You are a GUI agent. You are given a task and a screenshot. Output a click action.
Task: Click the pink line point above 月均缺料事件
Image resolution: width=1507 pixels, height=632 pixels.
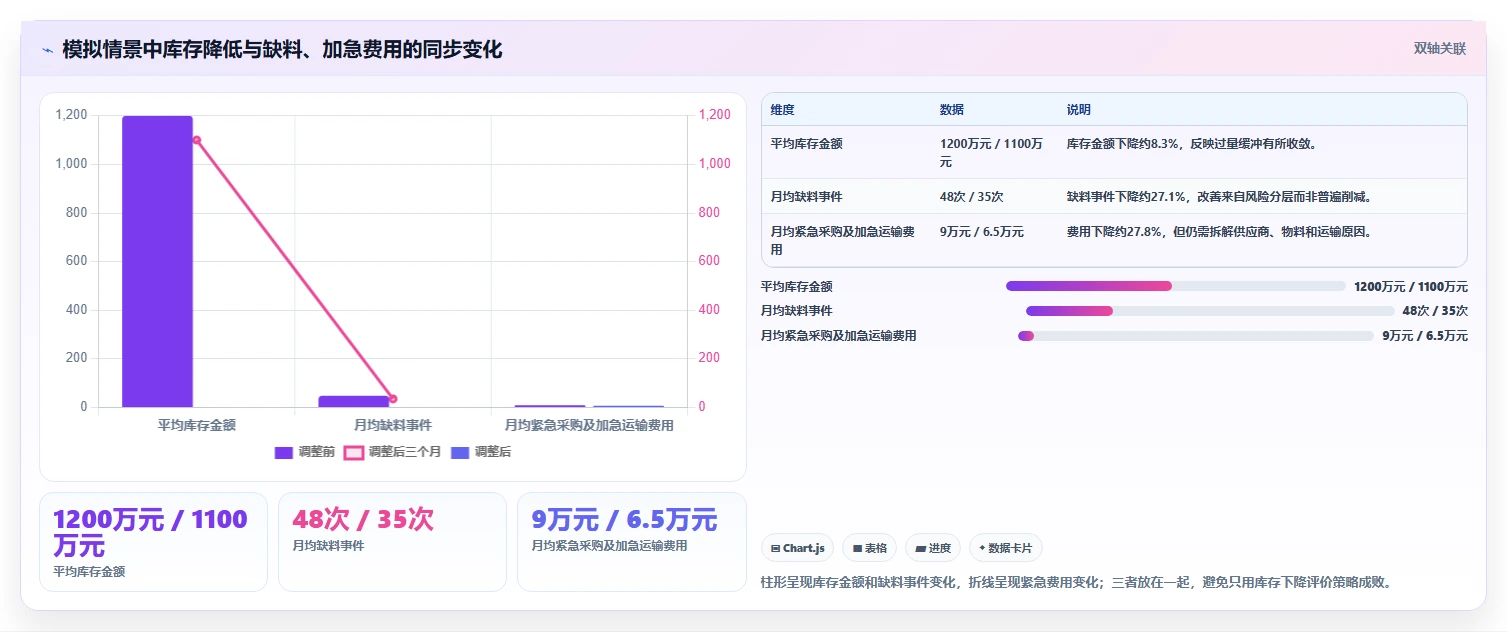(x=392, y=399)
